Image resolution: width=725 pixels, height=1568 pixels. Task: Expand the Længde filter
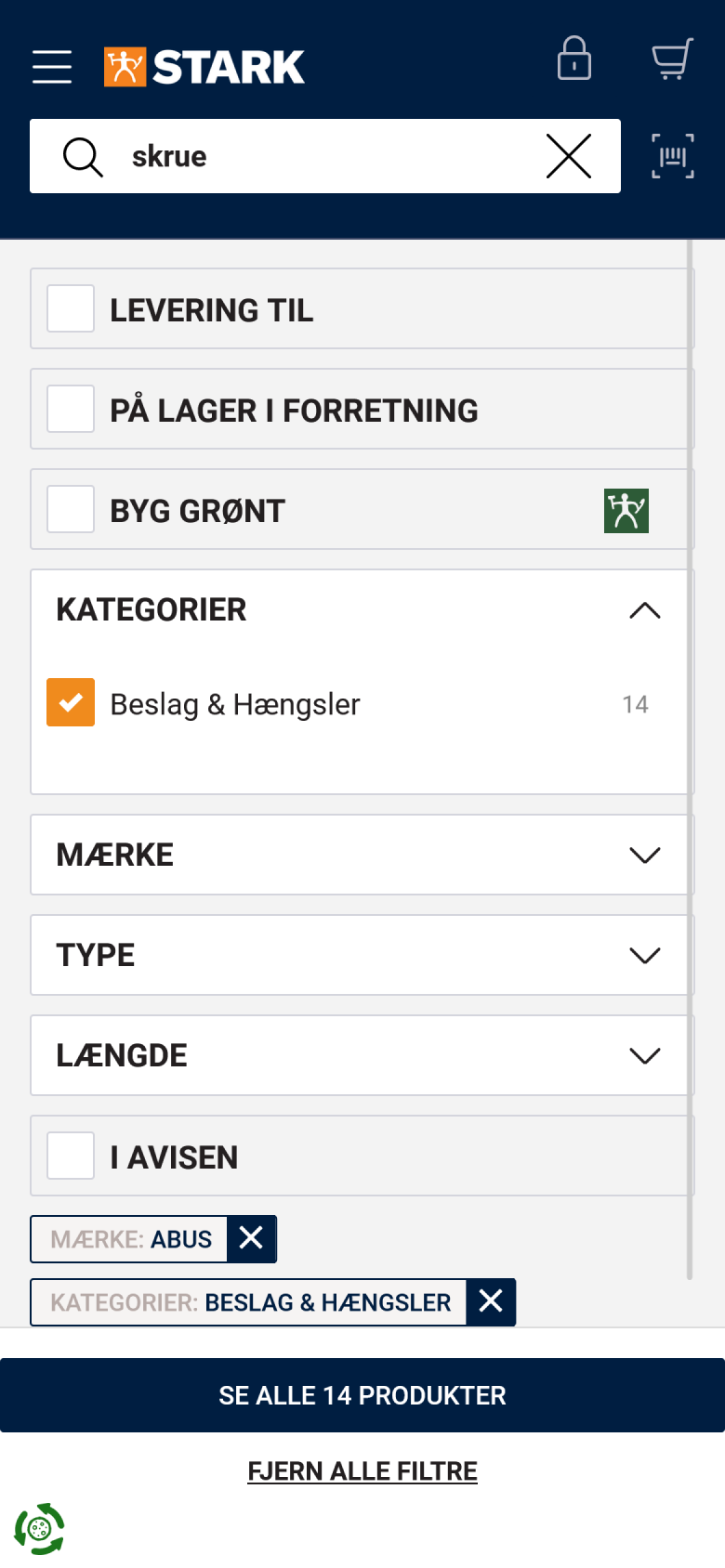(644, 1055)
